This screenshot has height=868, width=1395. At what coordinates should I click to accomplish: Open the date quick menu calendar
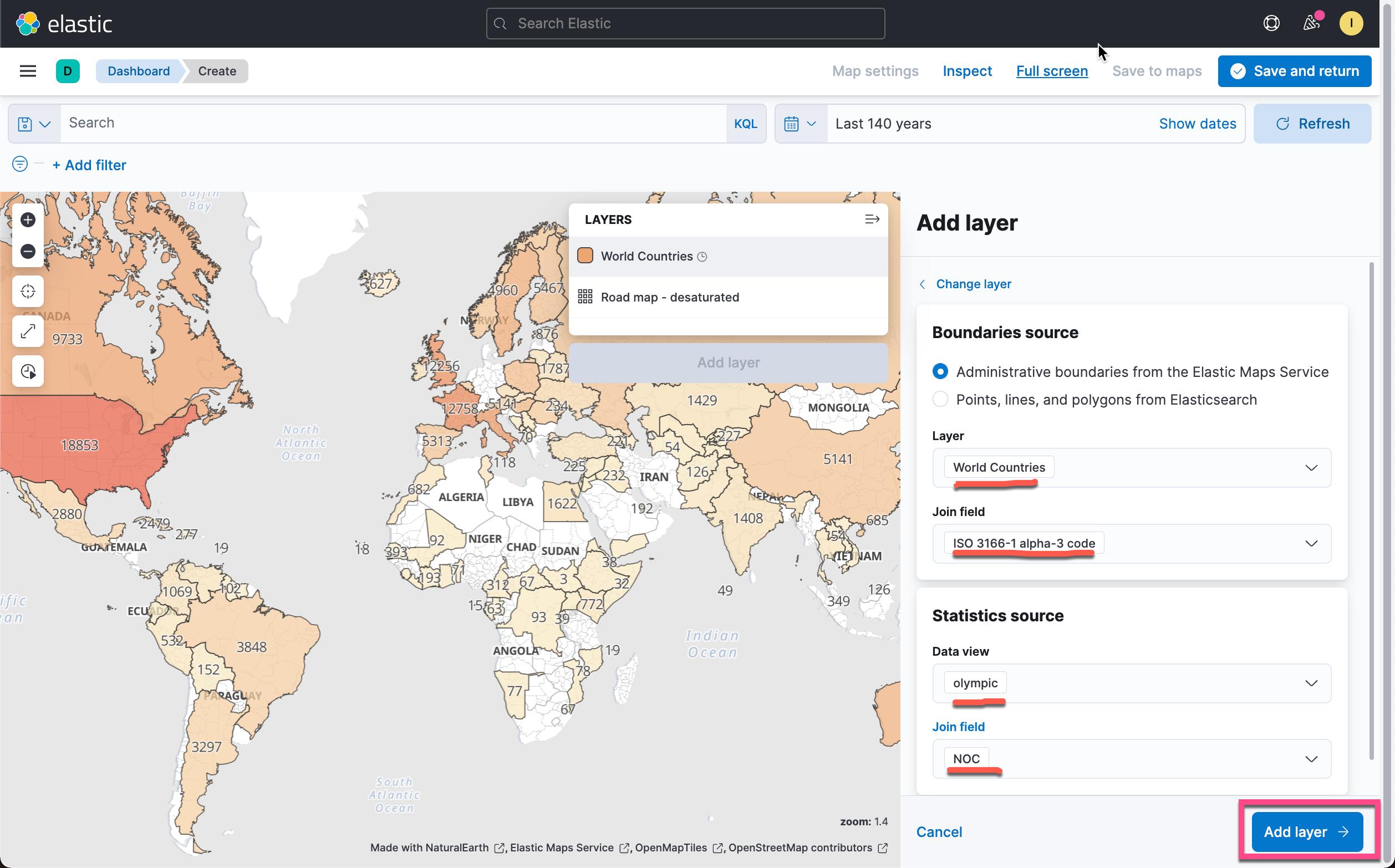801,124
